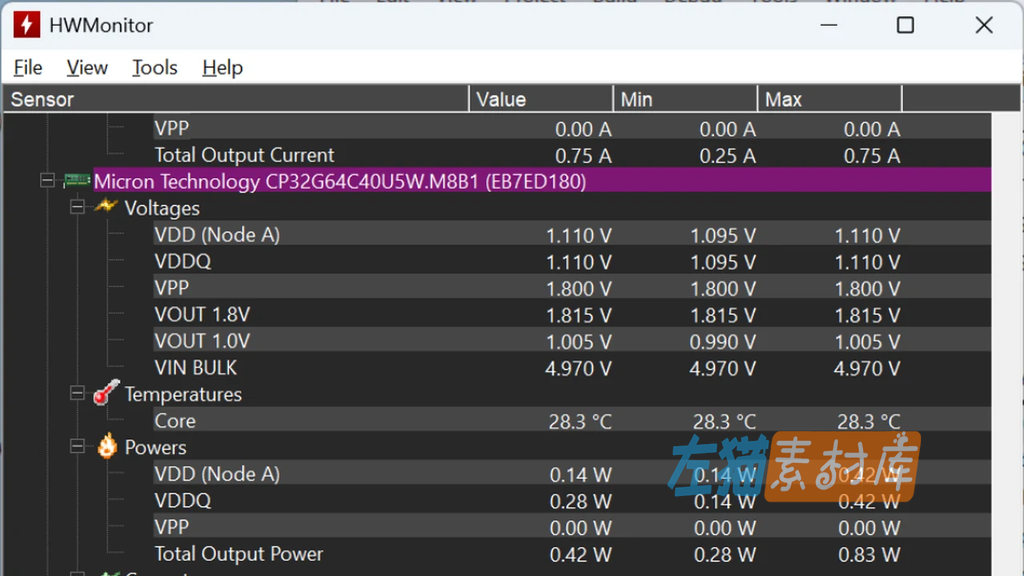Click the 0.83 W max of Total Output Power
Image resolution: width=1024 pixels, height=576 pixels.
tap(869, 555)
